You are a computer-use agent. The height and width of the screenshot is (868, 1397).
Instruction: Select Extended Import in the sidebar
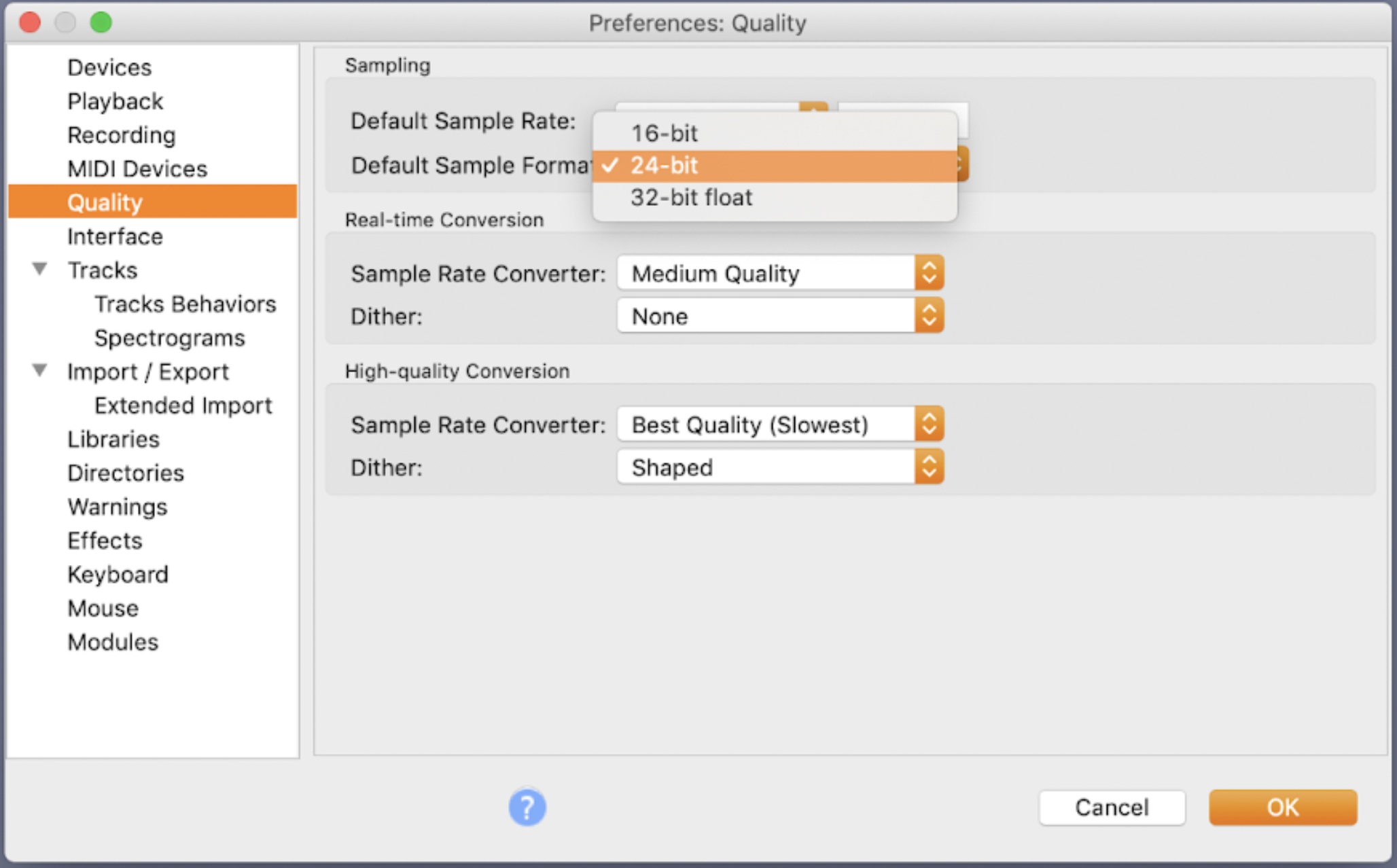coord(183,405)
